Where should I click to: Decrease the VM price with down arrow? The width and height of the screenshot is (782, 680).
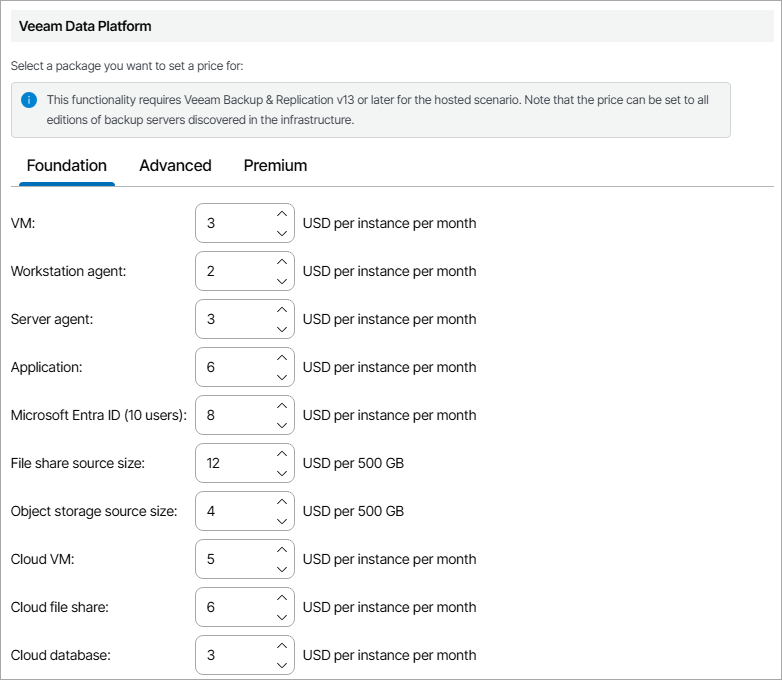pyautogui.click(x=281, y=234)
